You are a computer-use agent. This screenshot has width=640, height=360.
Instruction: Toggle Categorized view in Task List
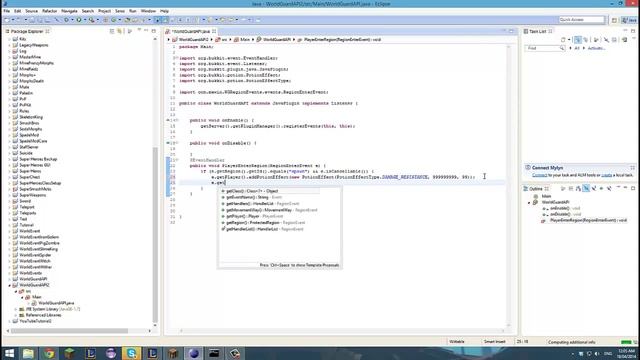point(578,40)
